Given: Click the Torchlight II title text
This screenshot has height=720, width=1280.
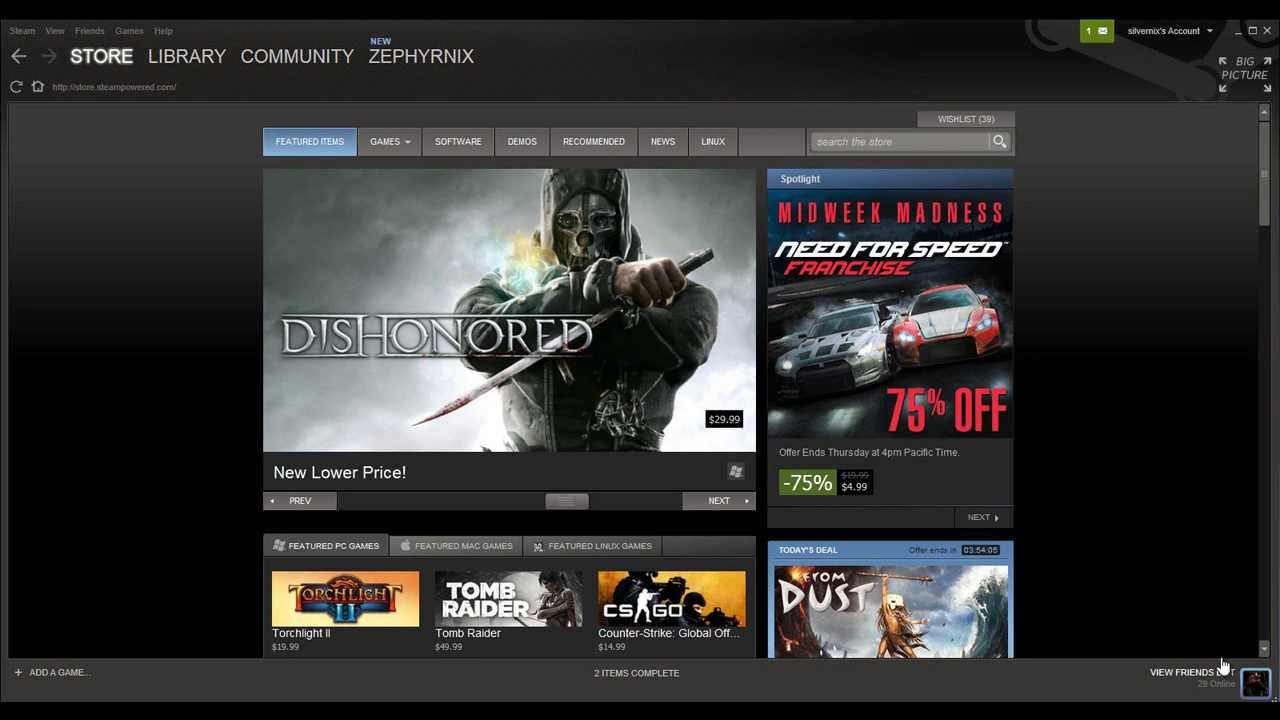Looking at the screenshot, I should pyautogui.click(x=301, y=633).
